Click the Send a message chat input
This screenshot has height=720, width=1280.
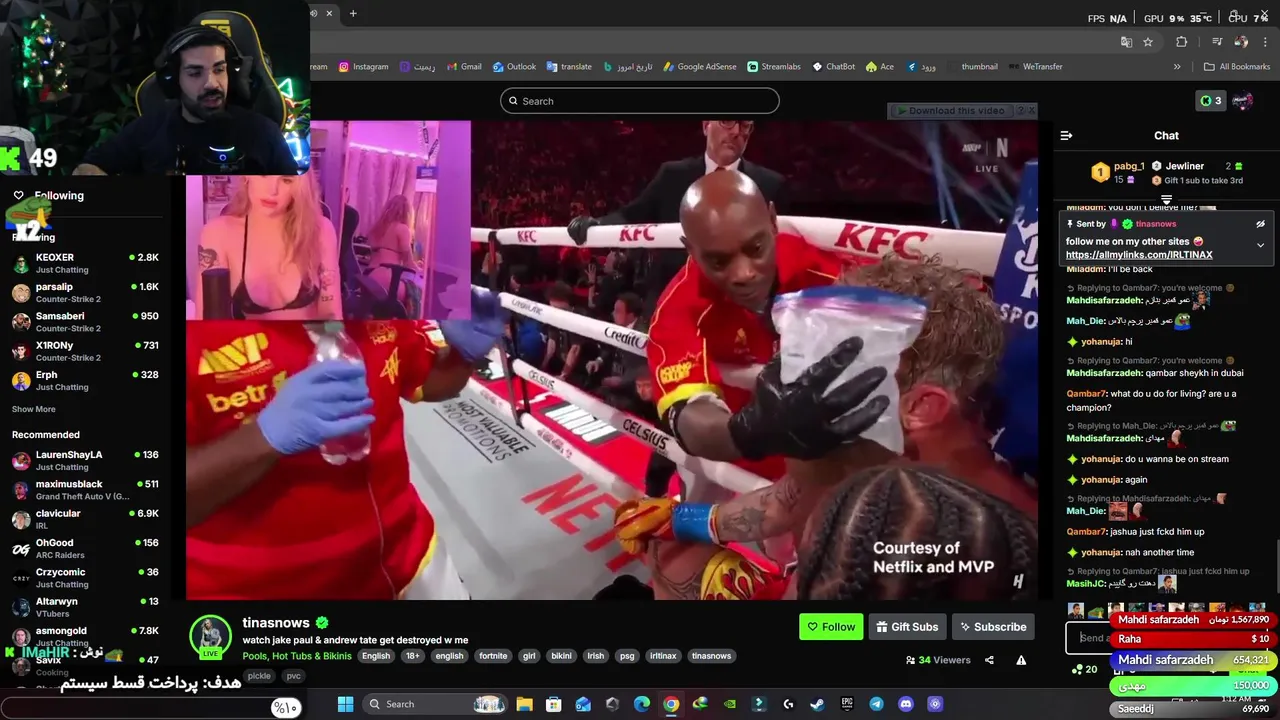pos(1090,638)
